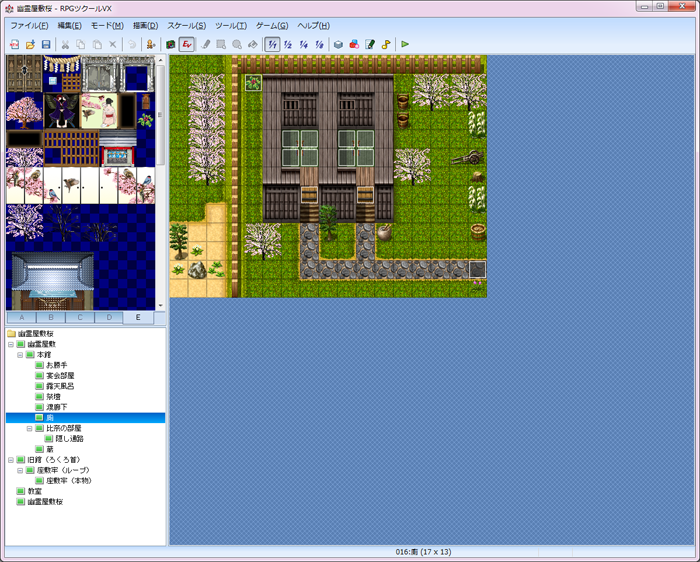Select the gray event square on stone path
Image resolution: width=700 pixels, height=562 pixels.
pos(477,270)
